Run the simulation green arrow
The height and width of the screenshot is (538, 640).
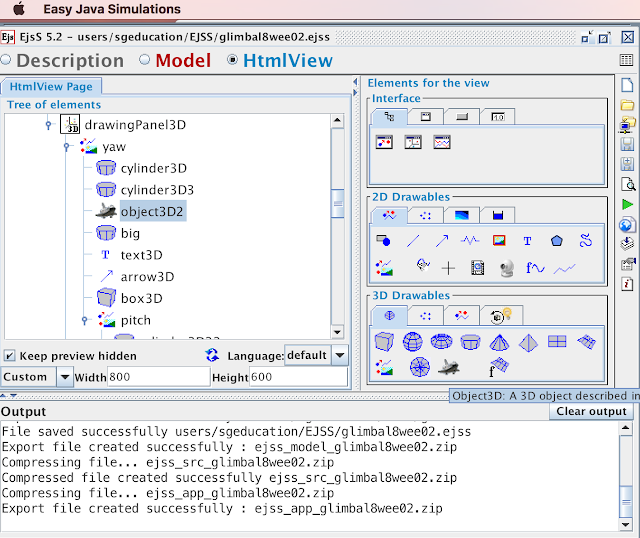[x=627, y=204]
